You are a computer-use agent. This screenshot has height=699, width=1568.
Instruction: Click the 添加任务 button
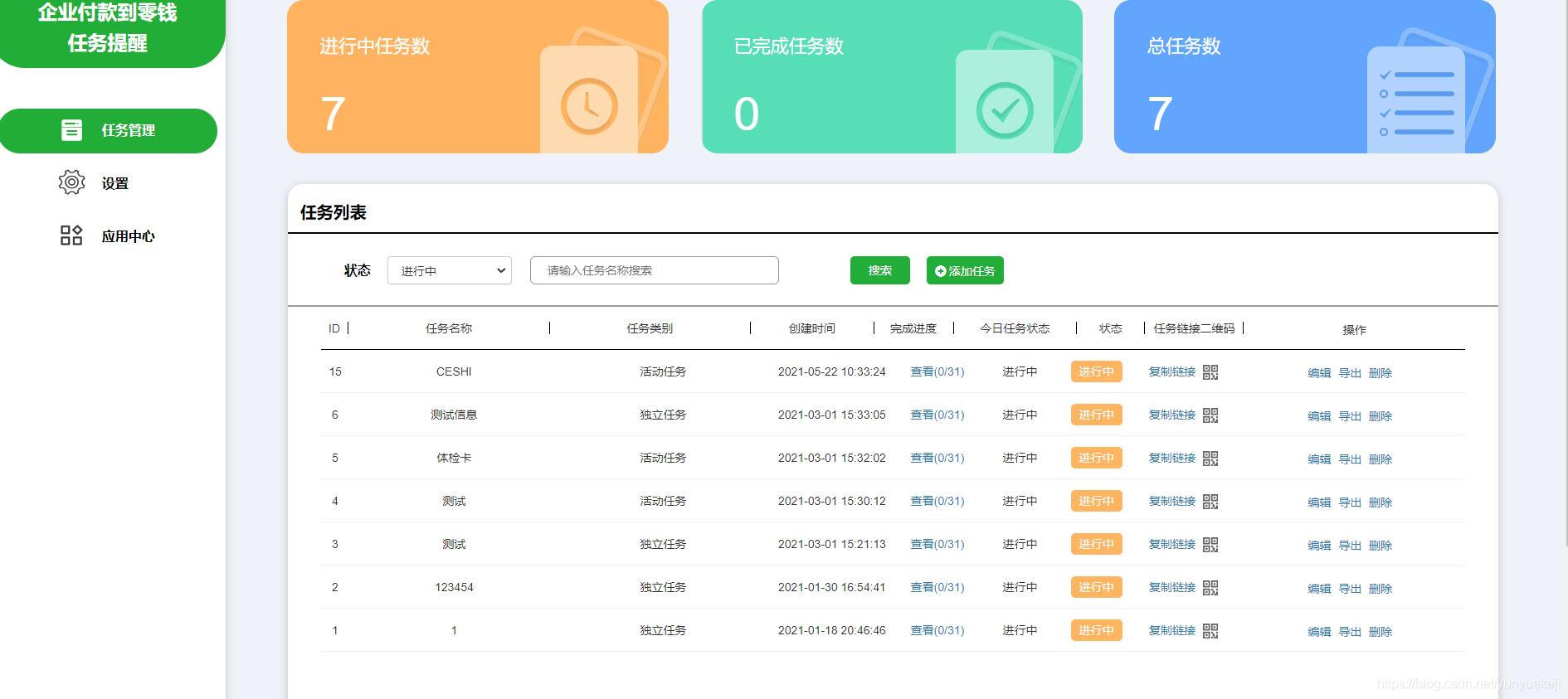[965, 270]
